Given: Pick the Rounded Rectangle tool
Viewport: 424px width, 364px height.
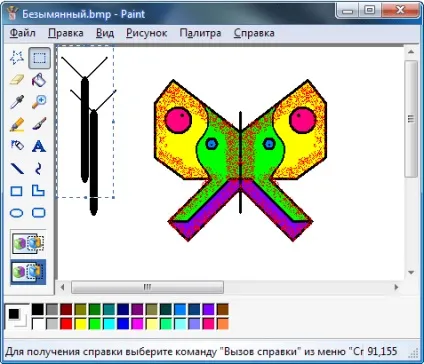Looking at the screenshot, I should (39, 213).
